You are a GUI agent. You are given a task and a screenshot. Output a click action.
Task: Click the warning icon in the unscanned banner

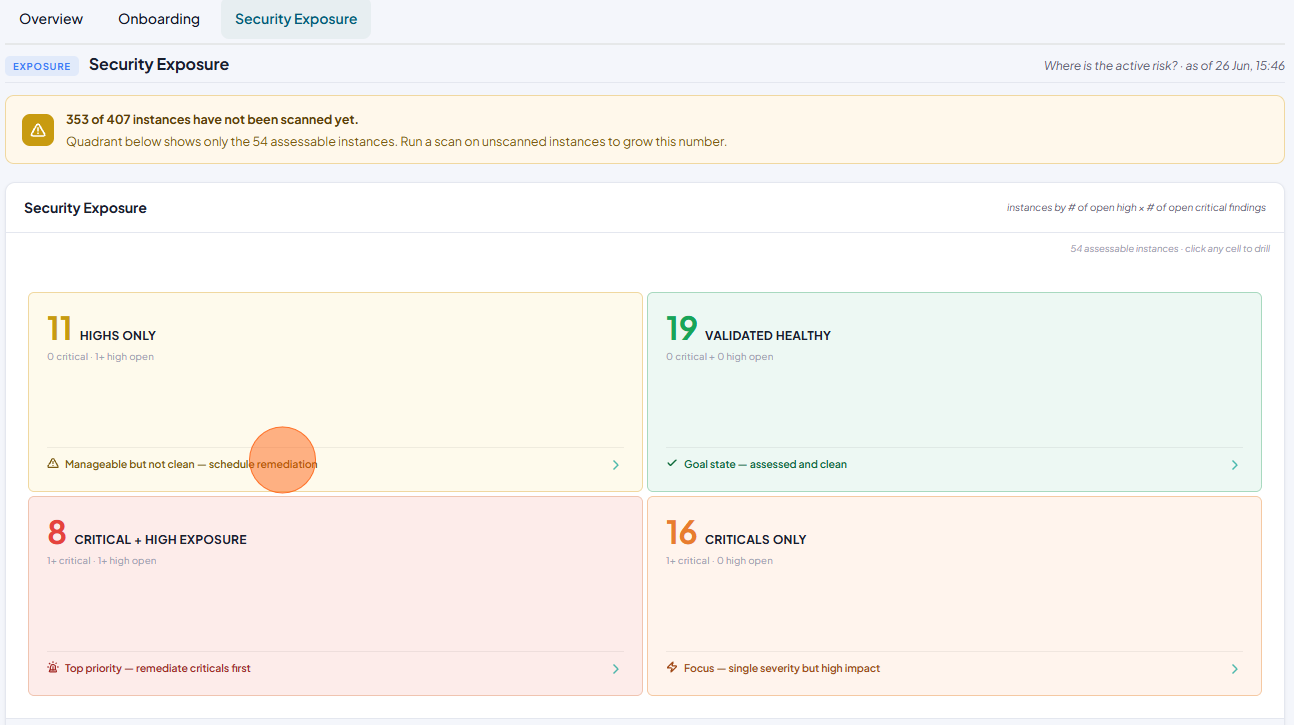point(38,130)
